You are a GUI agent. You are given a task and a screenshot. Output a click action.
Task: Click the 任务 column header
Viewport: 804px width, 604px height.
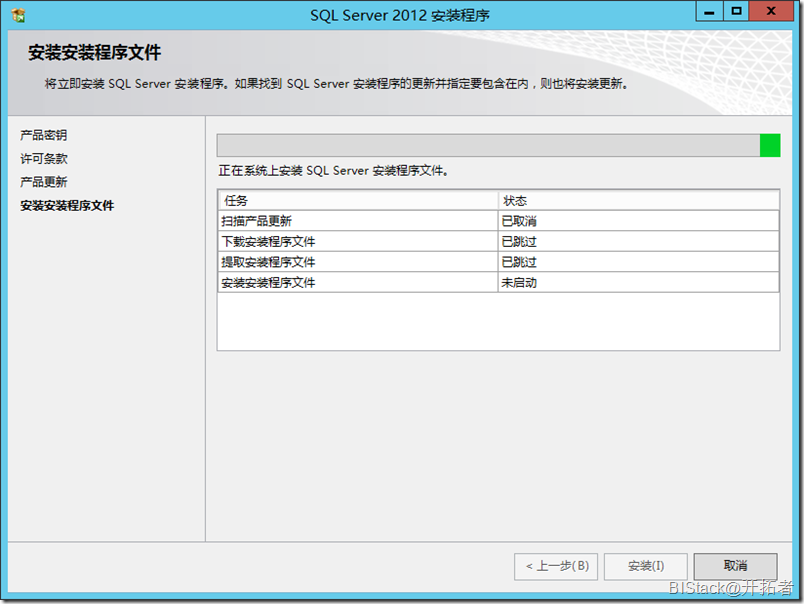tap(358, 200)
